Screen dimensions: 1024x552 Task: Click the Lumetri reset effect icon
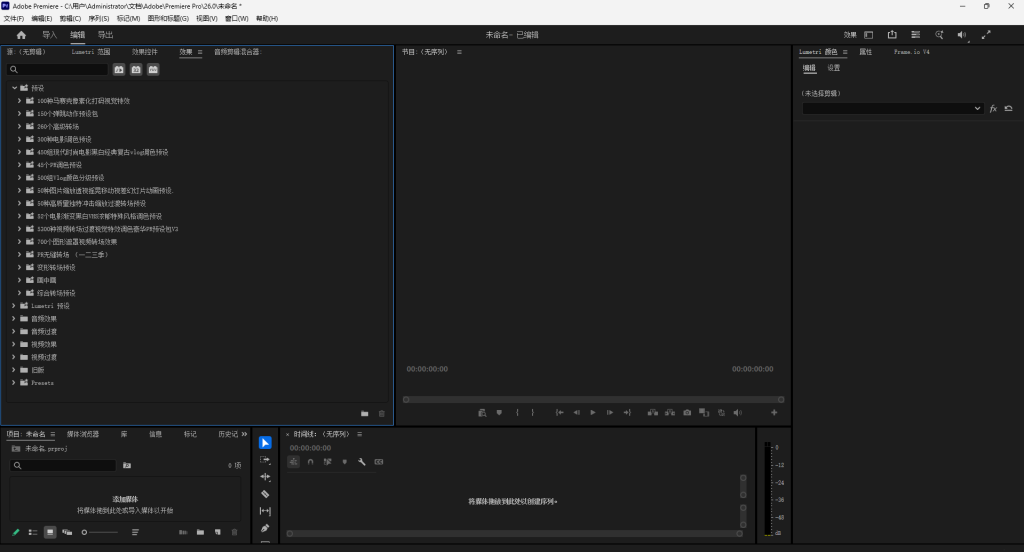[x=1008, y=108]
